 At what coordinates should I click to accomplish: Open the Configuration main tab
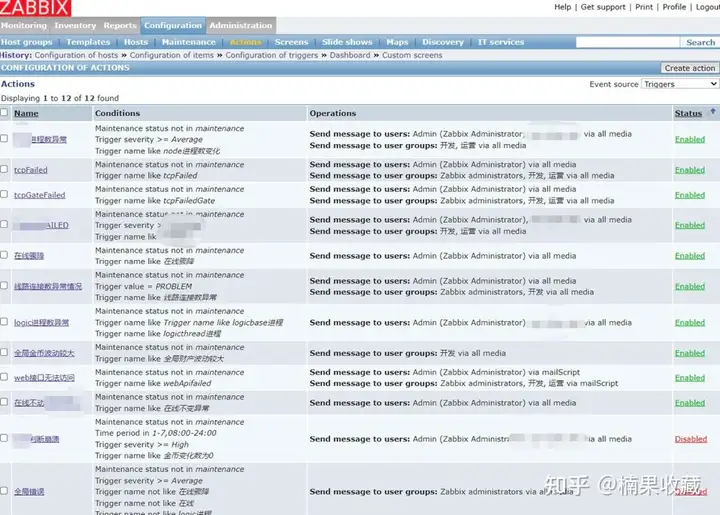tap(173, 26)
